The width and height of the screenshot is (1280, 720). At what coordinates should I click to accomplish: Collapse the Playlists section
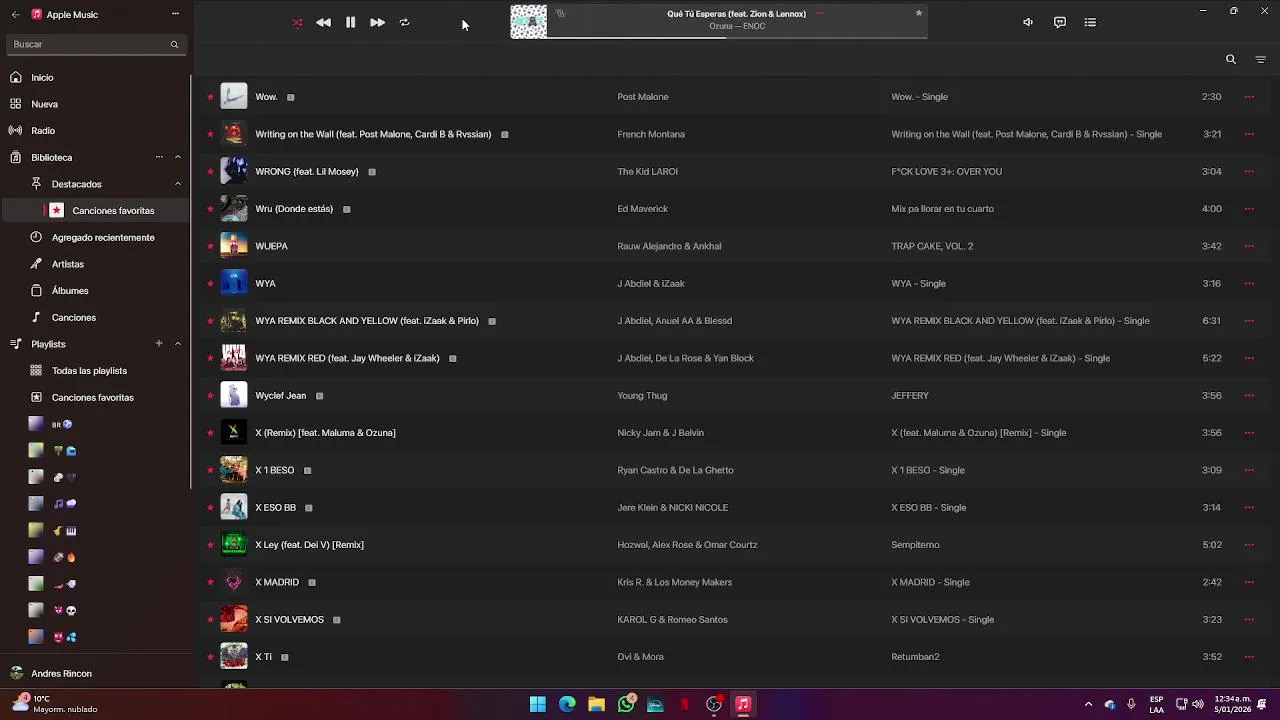[x=178, y=344]
